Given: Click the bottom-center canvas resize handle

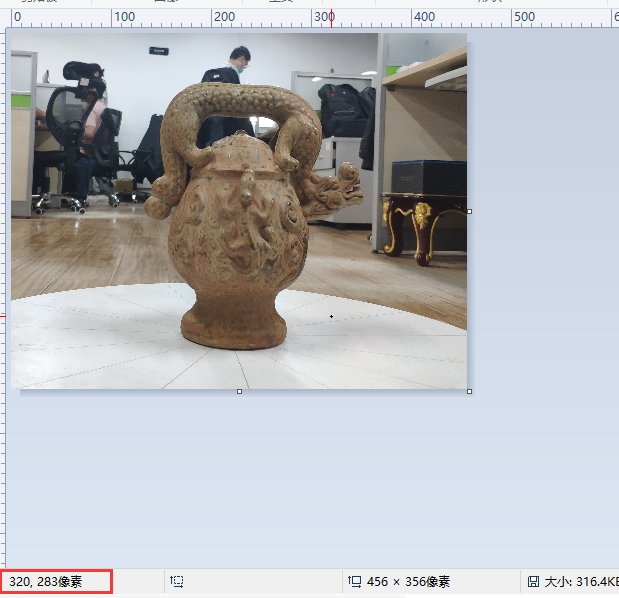Looking at the screenshot, I should click(x=239, y=391).
